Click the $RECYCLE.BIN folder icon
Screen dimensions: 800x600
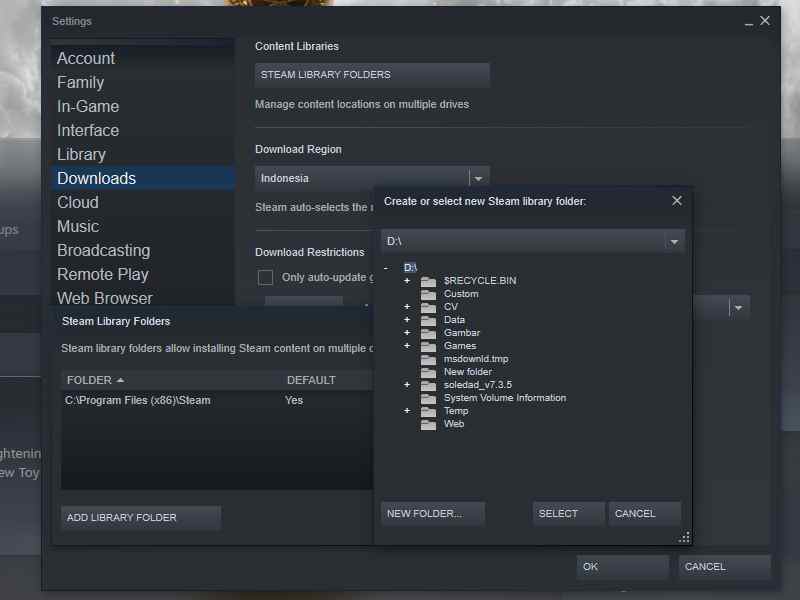pos(430,281)
